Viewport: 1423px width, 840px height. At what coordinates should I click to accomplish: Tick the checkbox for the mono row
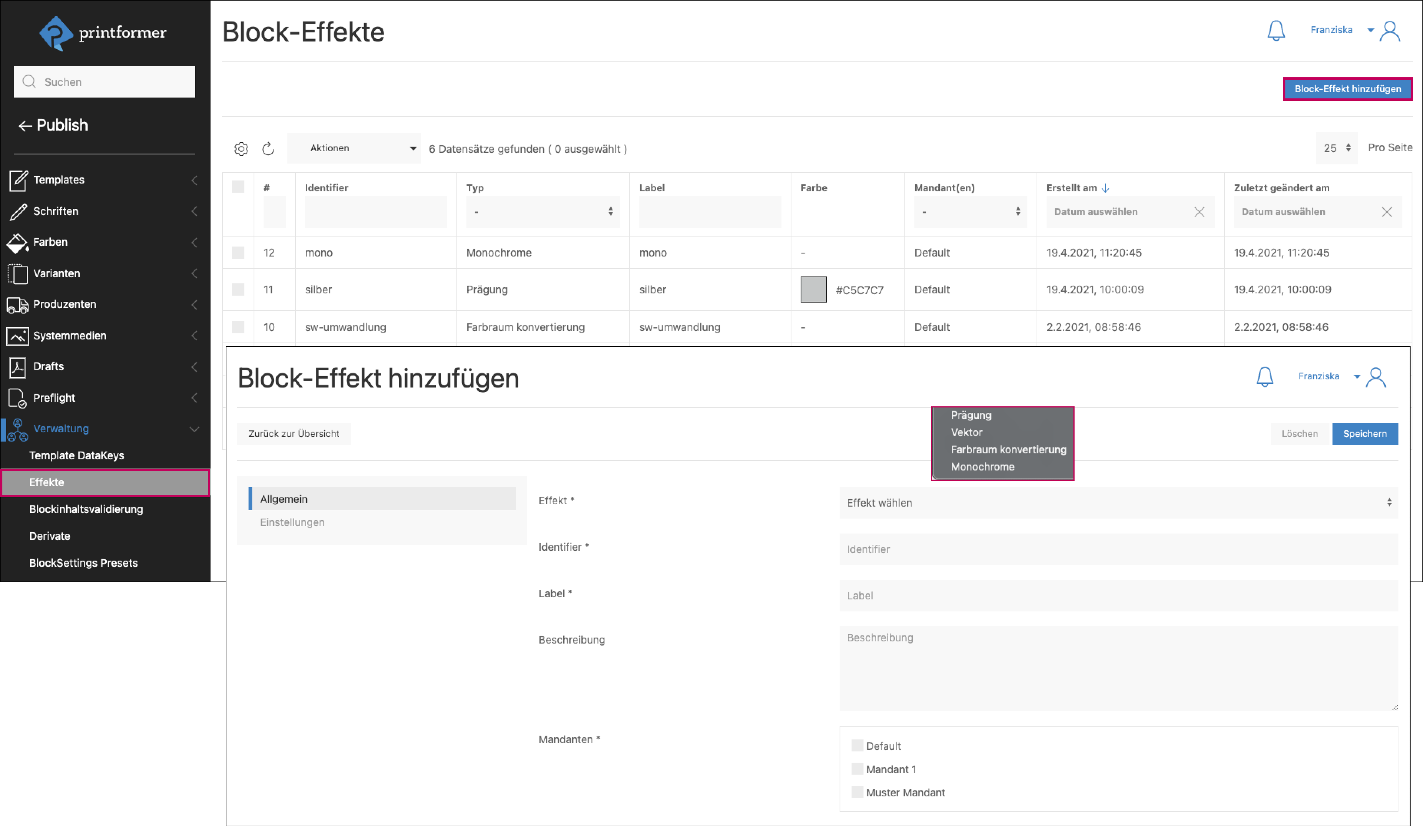click(x=238, y=252)
